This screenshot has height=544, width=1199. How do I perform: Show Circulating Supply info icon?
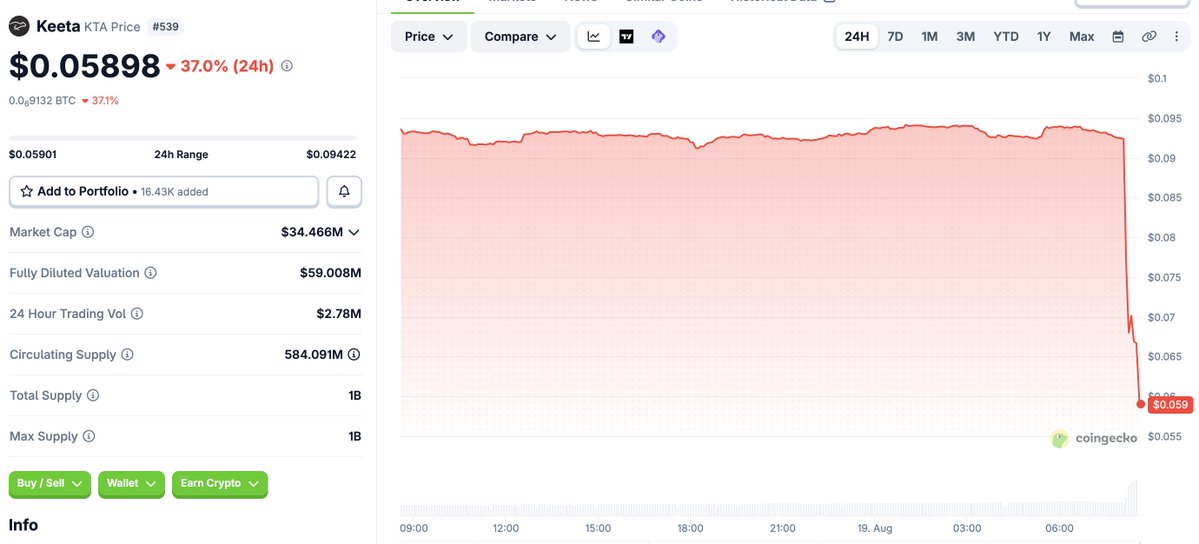pos(128,355)
